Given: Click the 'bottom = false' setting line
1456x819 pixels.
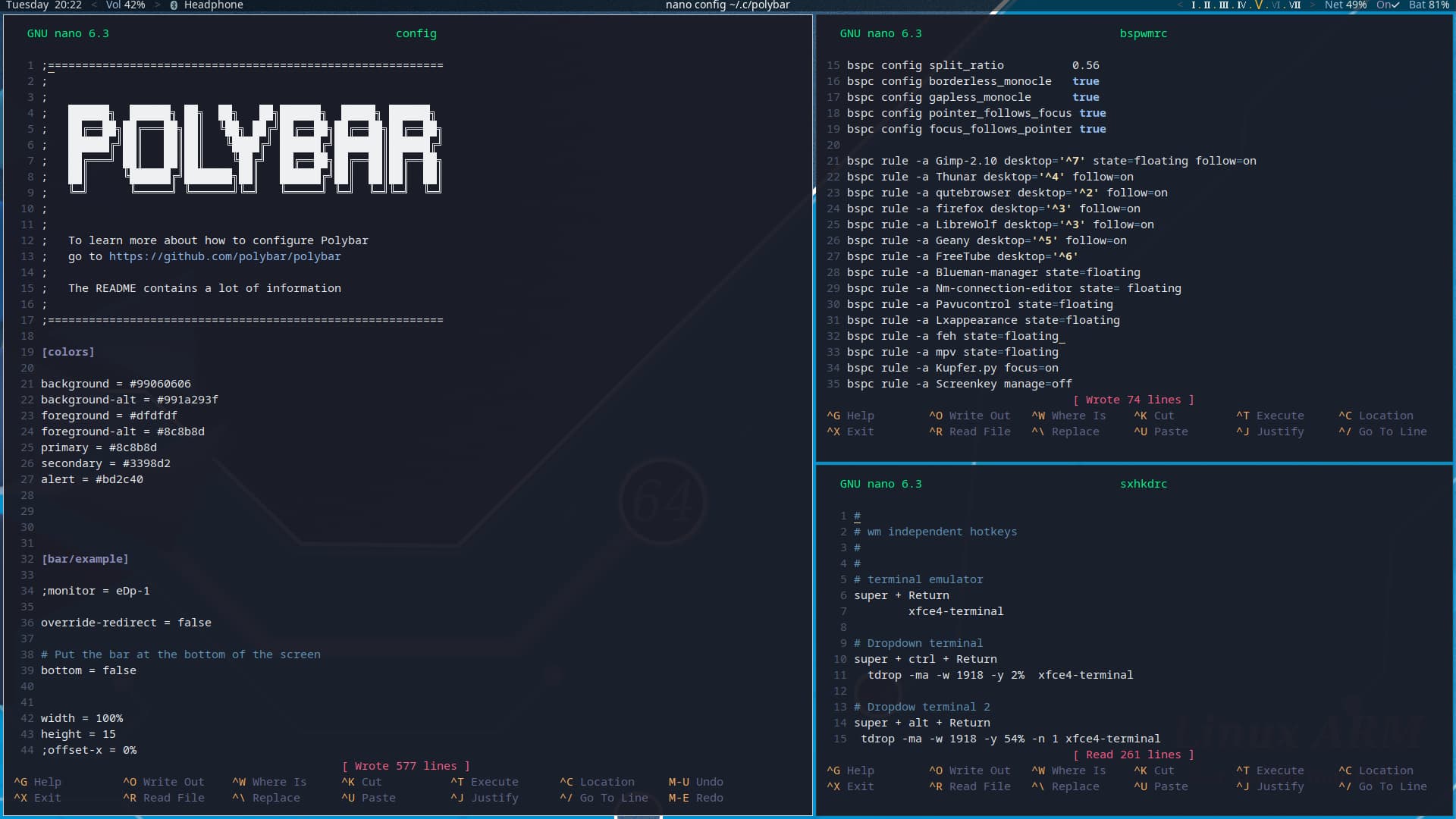Looking at the screenshot, I should pos(89,670).
